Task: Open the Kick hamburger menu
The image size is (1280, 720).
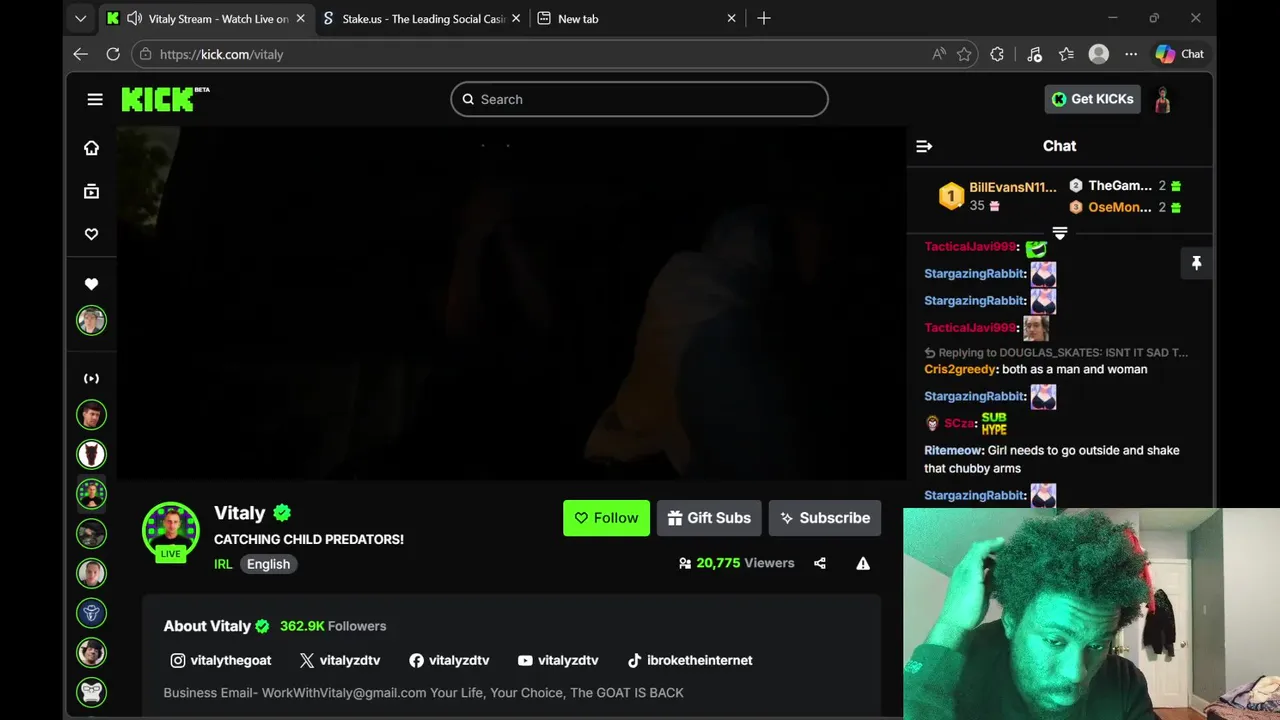Action: click(95, 99)
